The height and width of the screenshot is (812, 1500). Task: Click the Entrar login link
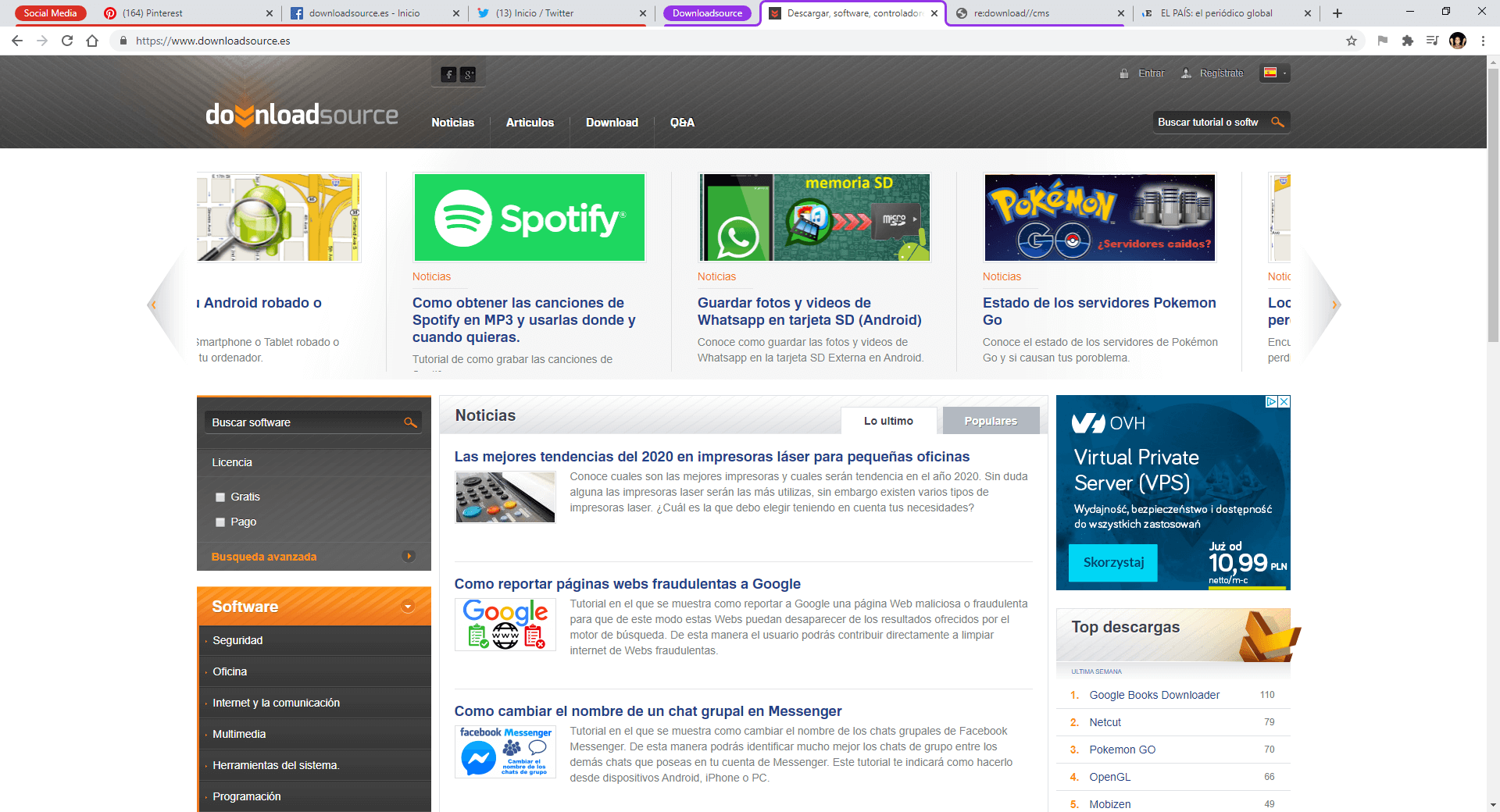pyautogui.click(x=1151, y=73)
